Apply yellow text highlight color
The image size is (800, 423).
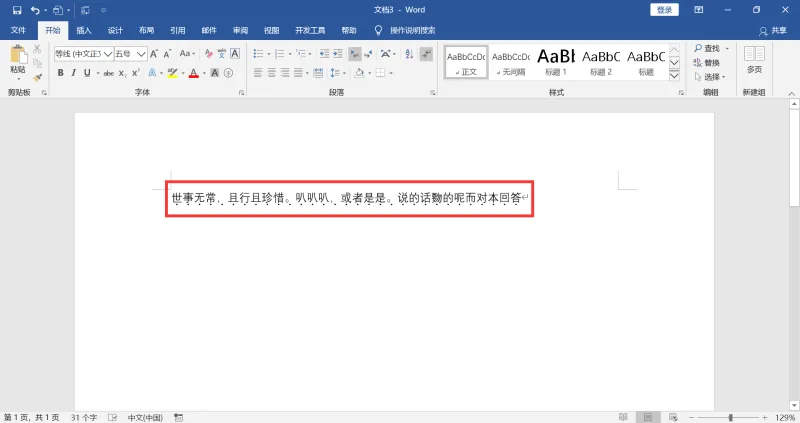coord(172,73)
